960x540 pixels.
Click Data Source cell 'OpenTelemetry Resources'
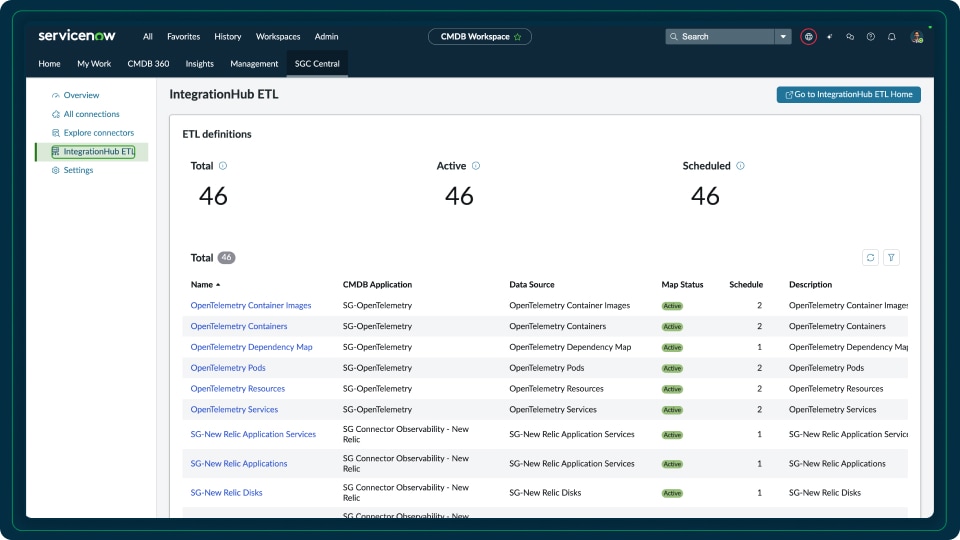tap(556, 389)
